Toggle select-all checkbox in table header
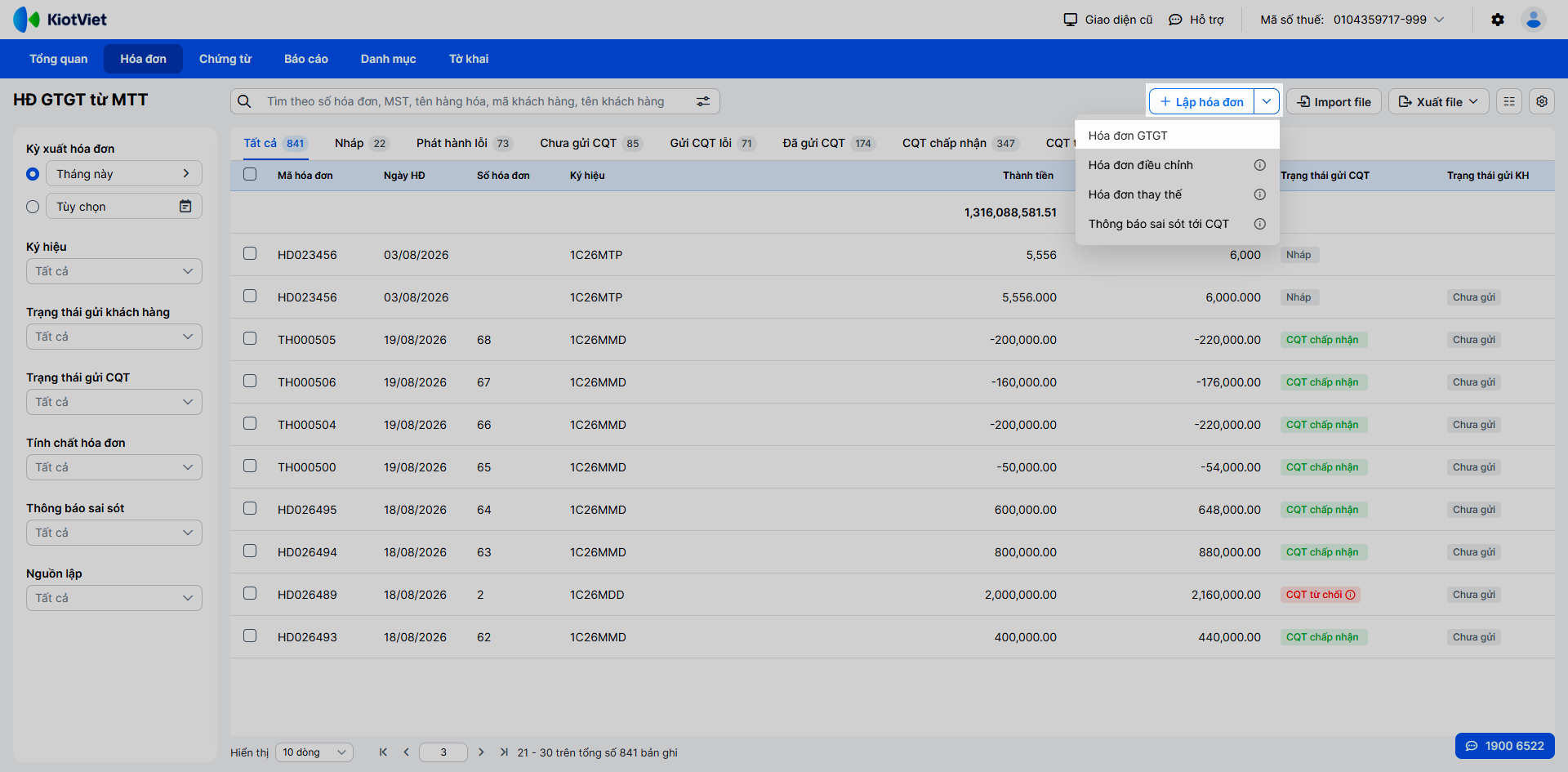This screenshot has width=1568, height=772. tap(250, 174)
